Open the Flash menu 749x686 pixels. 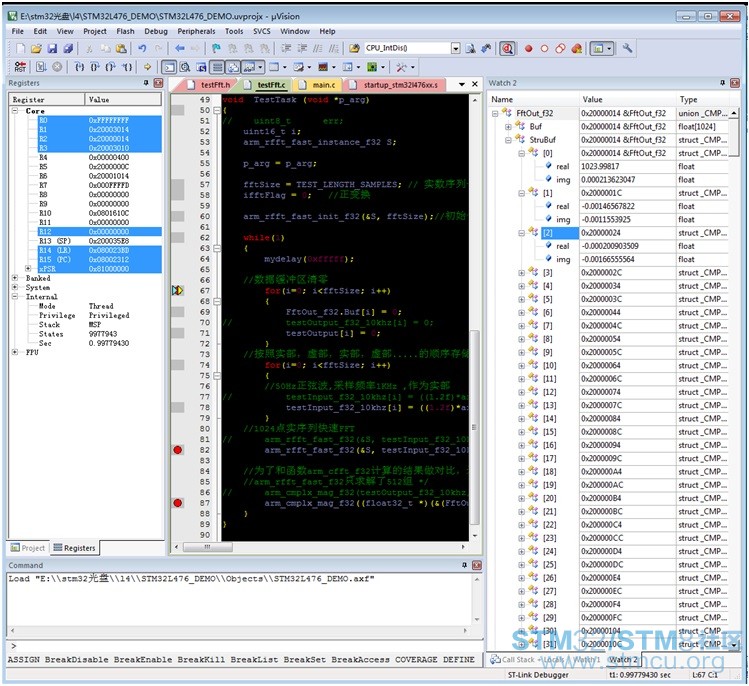125,32
